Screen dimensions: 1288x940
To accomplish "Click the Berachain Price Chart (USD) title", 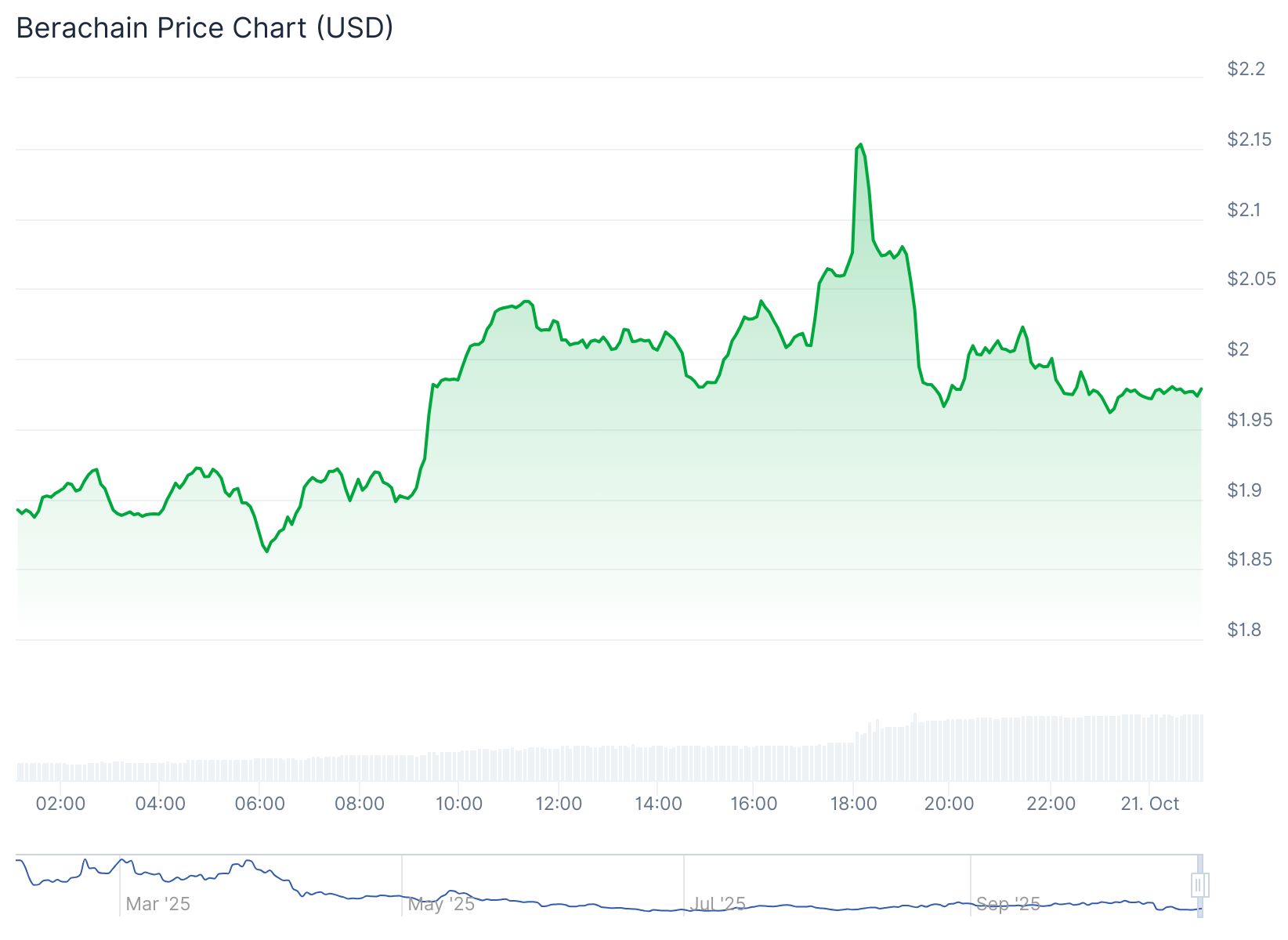I will point(204,28).
